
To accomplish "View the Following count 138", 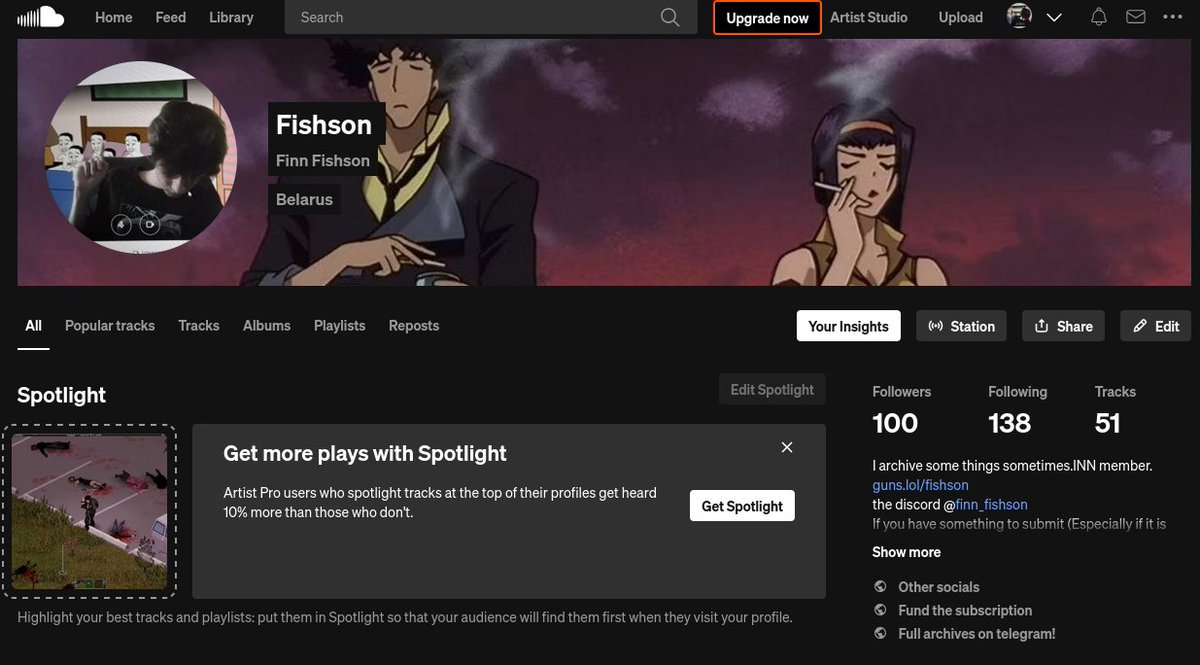I will pyautogui.click(x=1010, y=424).
